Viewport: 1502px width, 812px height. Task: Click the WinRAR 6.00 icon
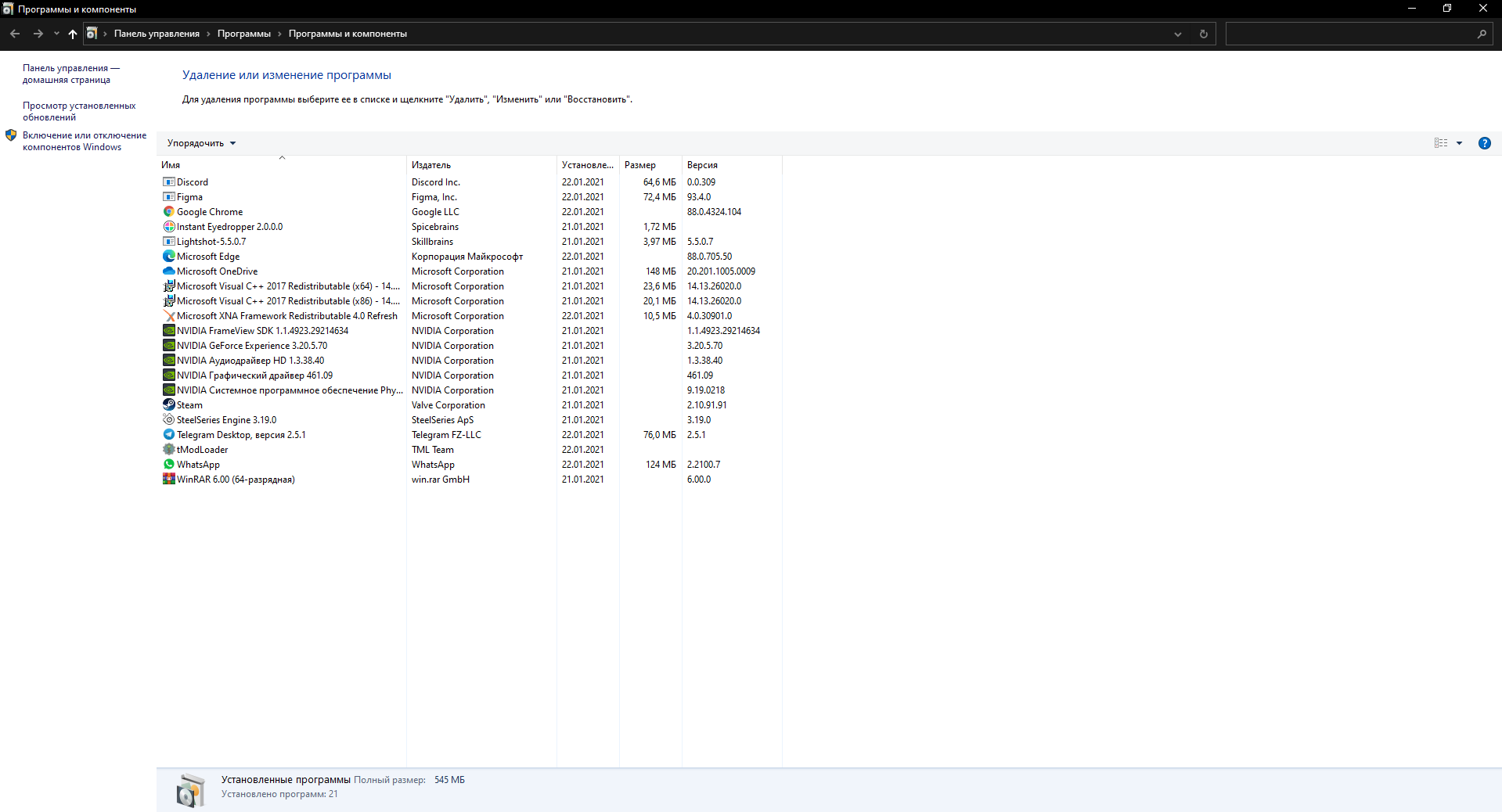coord(168,480)
